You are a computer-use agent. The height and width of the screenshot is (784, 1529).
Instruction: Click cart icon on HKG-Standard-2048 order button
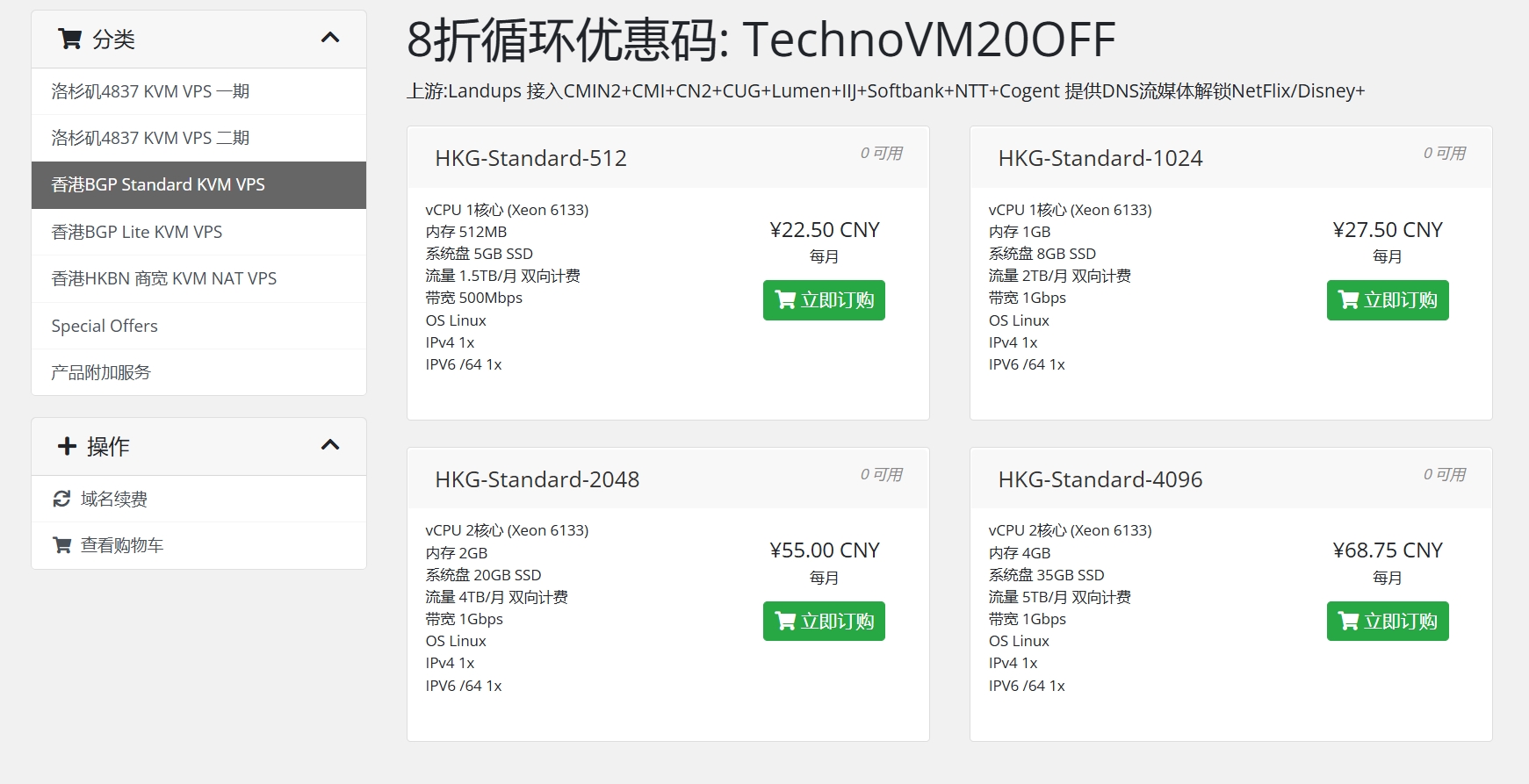pos(785,622)
